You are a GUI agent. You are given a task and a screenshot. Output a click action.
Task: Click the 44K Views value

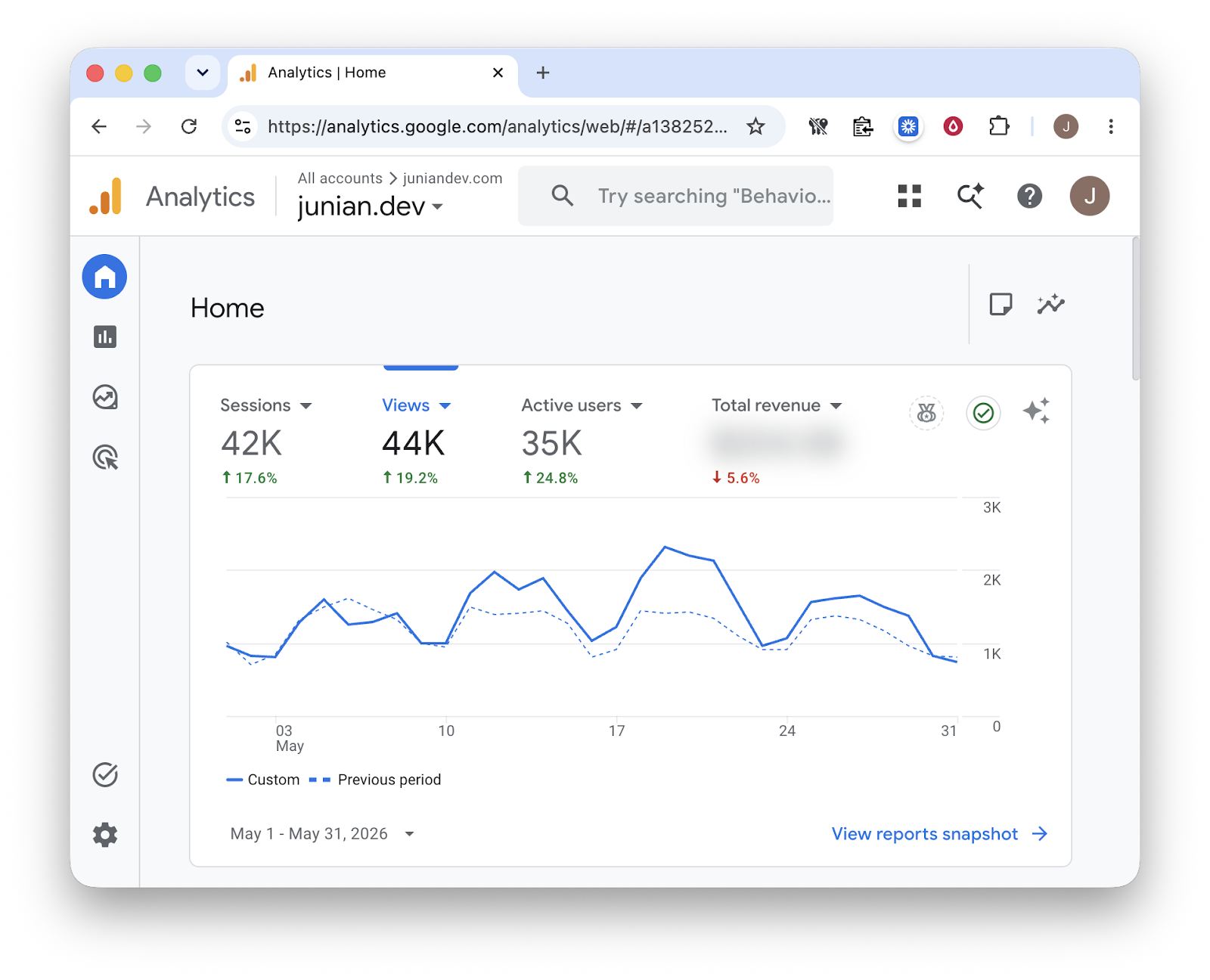[x=413, y=443]
